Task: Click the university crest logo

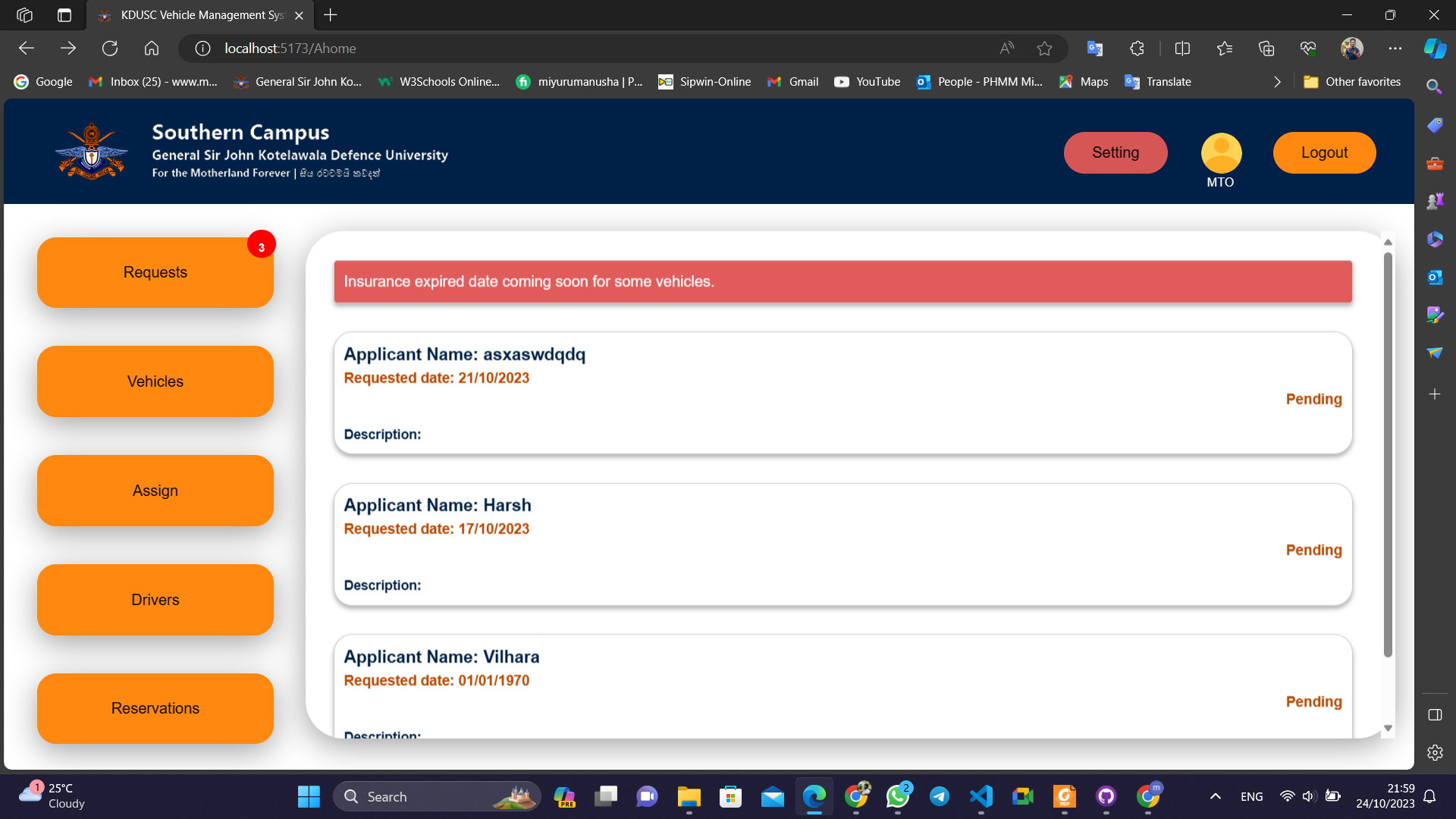Action: (92, 152)
